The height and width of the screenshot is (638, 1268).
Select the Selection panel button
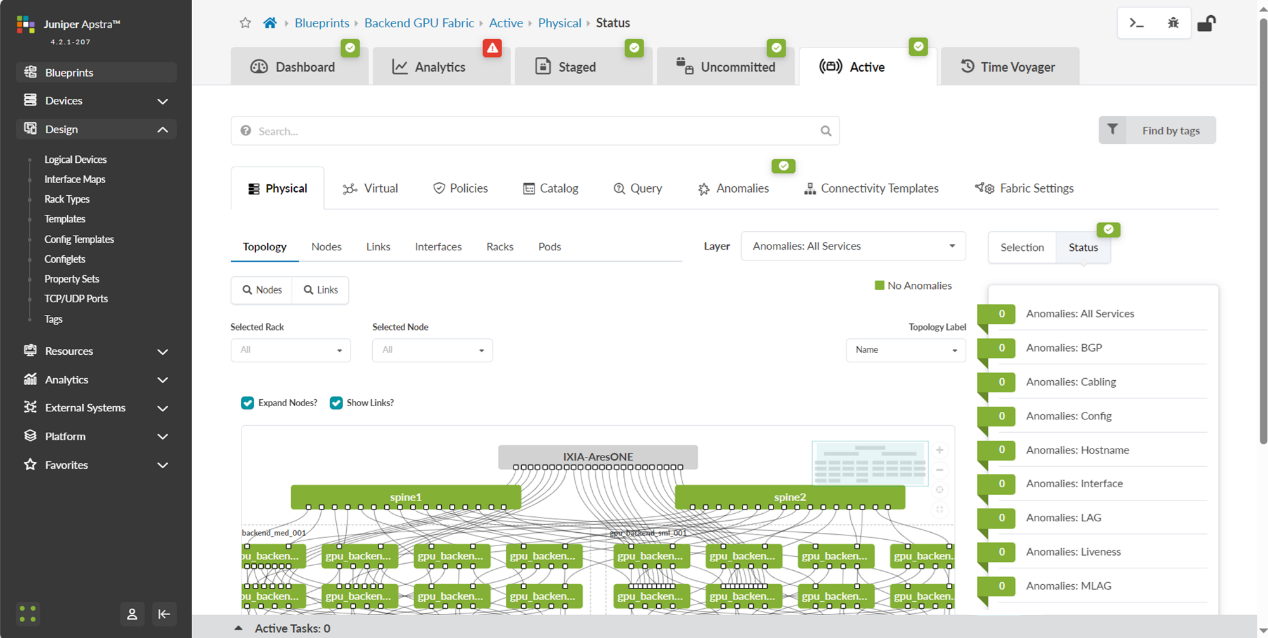tap(1022, 247)
